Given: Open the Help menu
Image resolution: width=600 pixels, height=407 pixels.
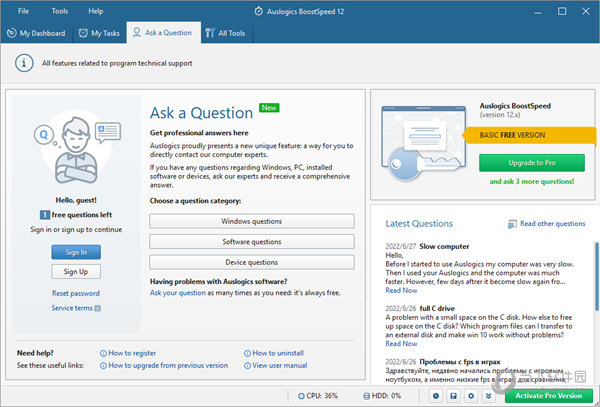Looking at the screenshot, I should [96, 11].
